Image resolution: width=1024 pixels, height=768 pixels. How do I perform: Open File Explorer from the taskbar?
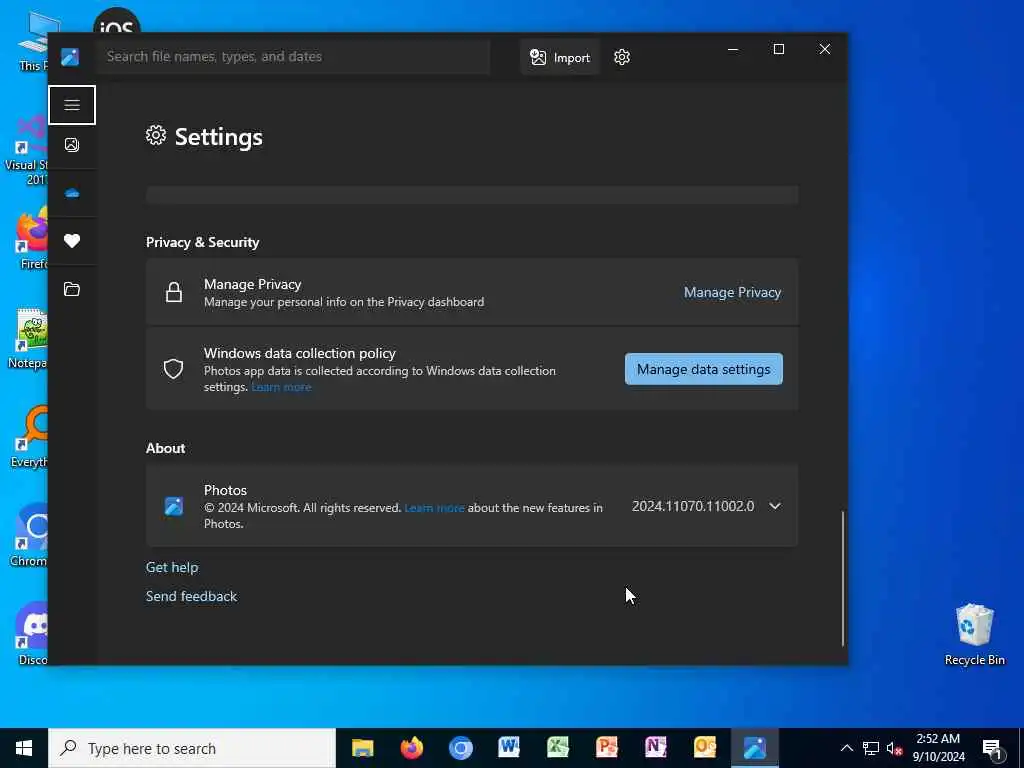(x=362, y=748)
